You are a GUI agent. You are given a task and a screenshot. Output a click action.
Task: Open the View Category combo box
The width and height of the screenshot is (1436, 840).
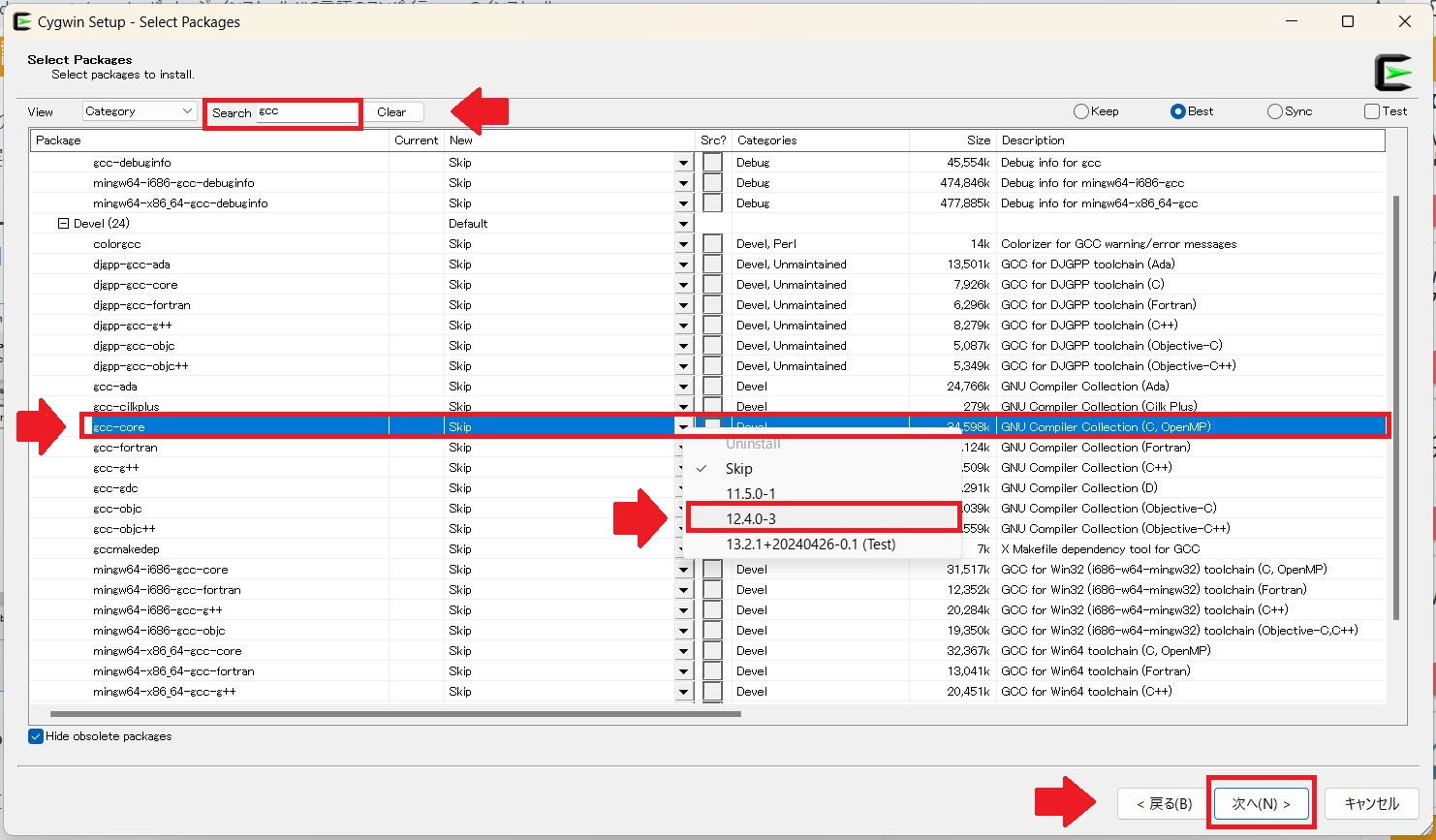(x=140, y=111)
